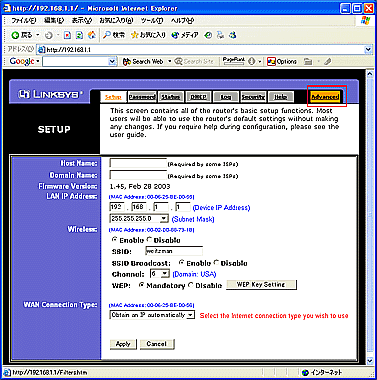The height and width of the screenshot is (380, 377).
Task: Click the Back (戻る) button in toolbar
Action: pos(22,35)
